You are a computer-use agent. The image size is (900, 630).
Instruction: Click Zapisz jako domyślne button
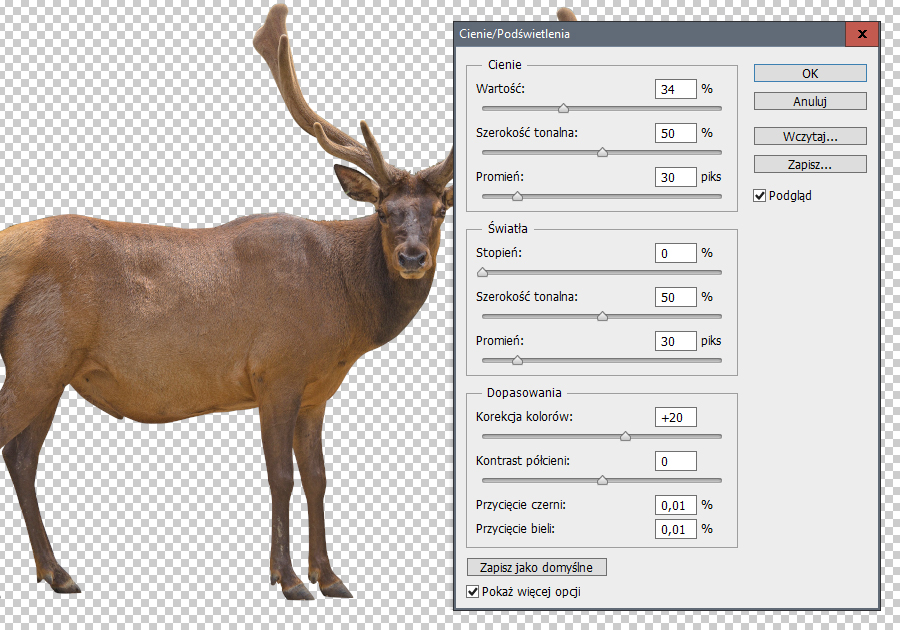536,567
